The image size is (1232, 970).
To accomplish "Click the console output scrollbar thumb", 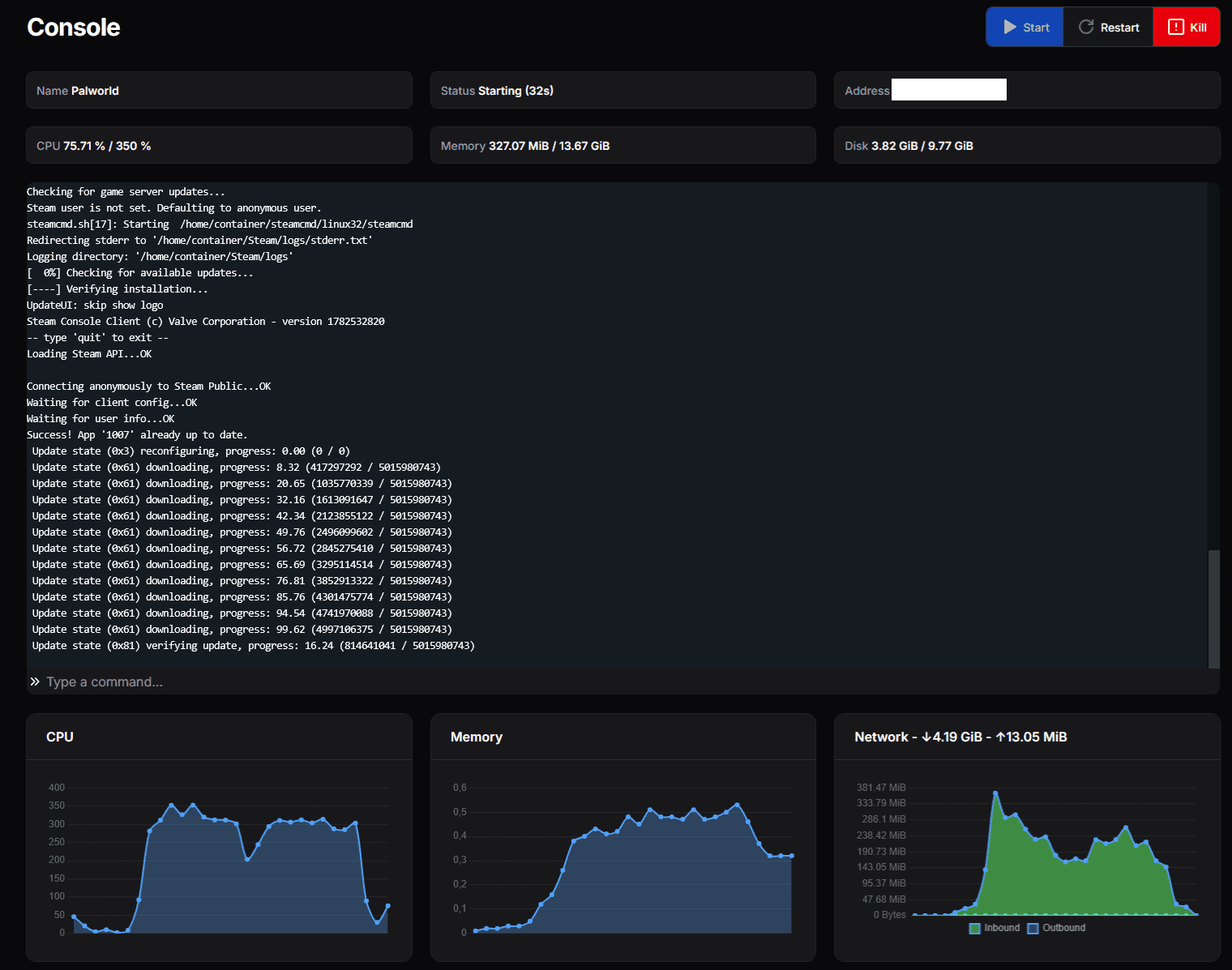I will coord(1214,609).
